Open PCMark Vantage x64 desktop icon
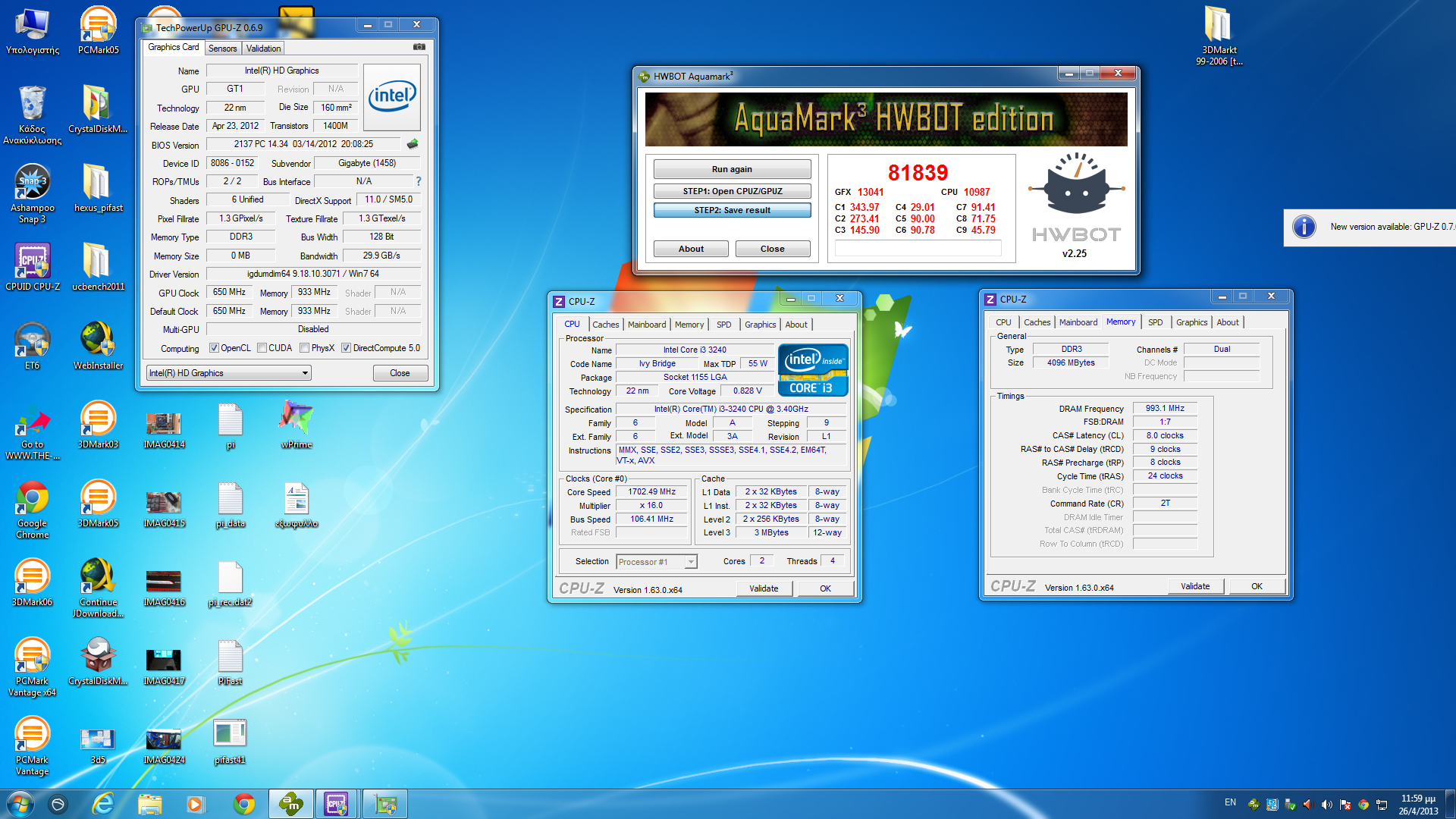This screenshot has height=819, width=1456. [32, 667]
